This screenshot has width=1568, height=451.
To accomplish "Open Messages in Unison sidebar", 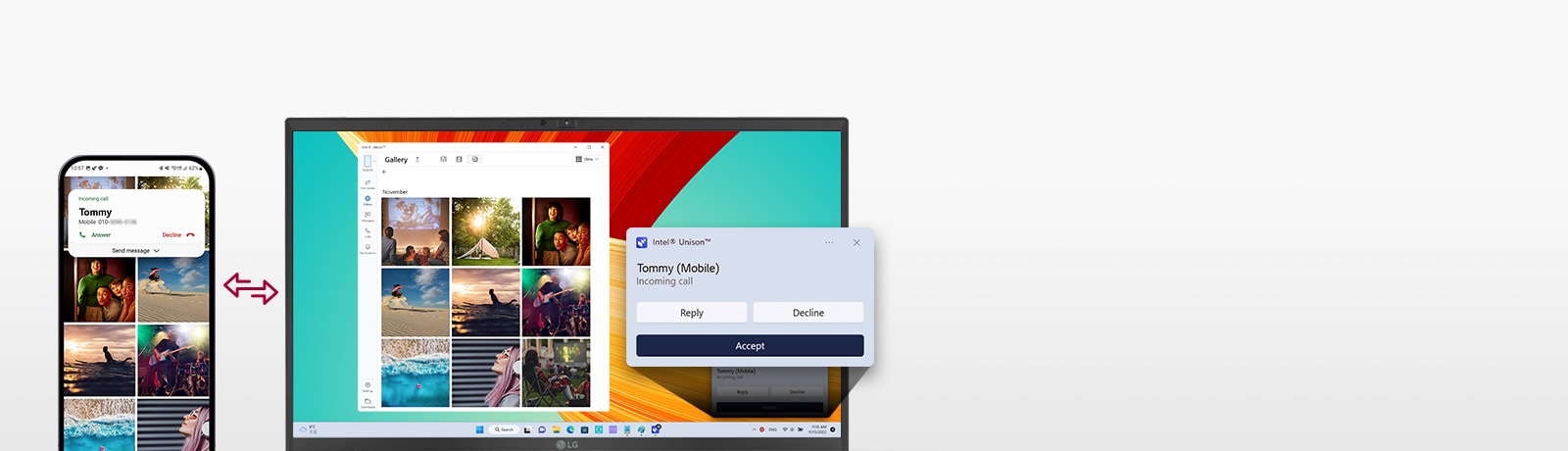I will (x=367, y=217).
